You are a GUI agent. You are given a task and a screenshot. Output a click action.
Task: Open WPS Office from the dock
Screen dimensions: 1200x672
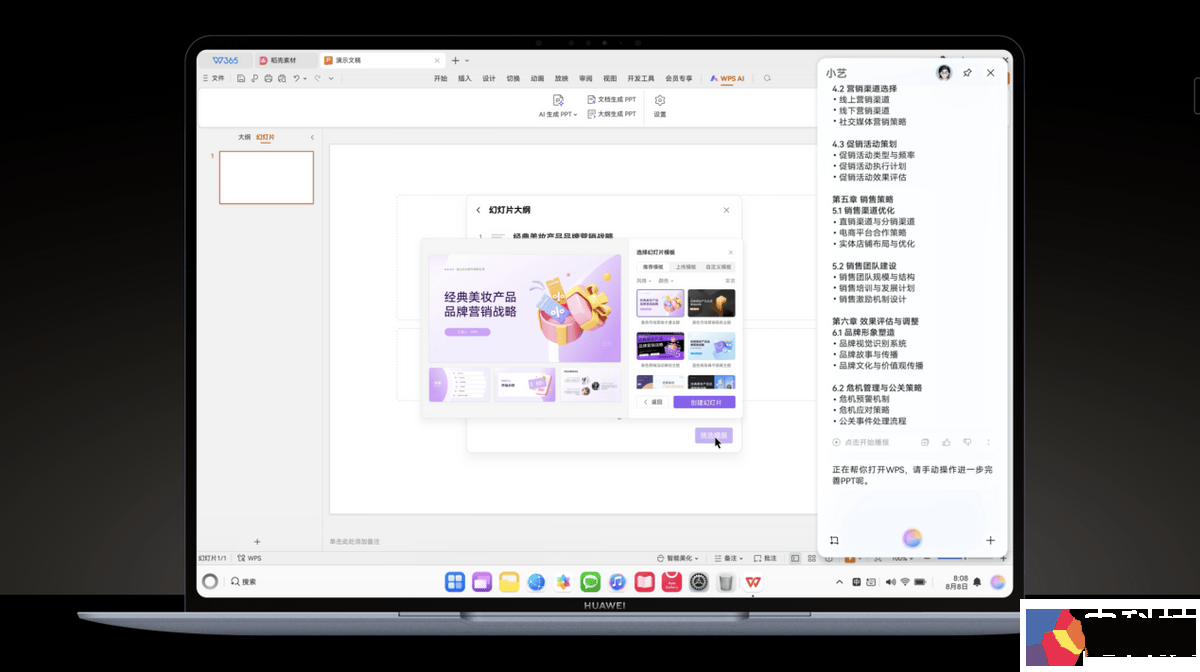click(752, 582)
